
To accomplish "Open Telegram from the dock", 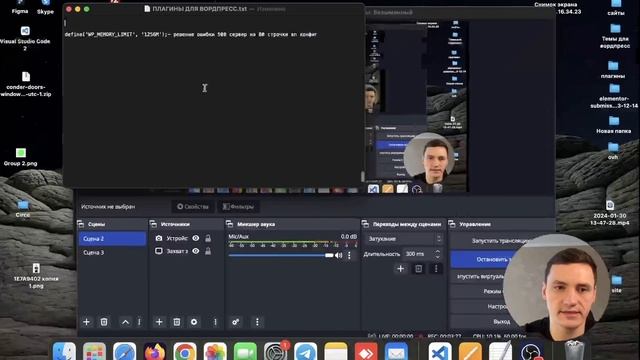I will coord(306,351).
